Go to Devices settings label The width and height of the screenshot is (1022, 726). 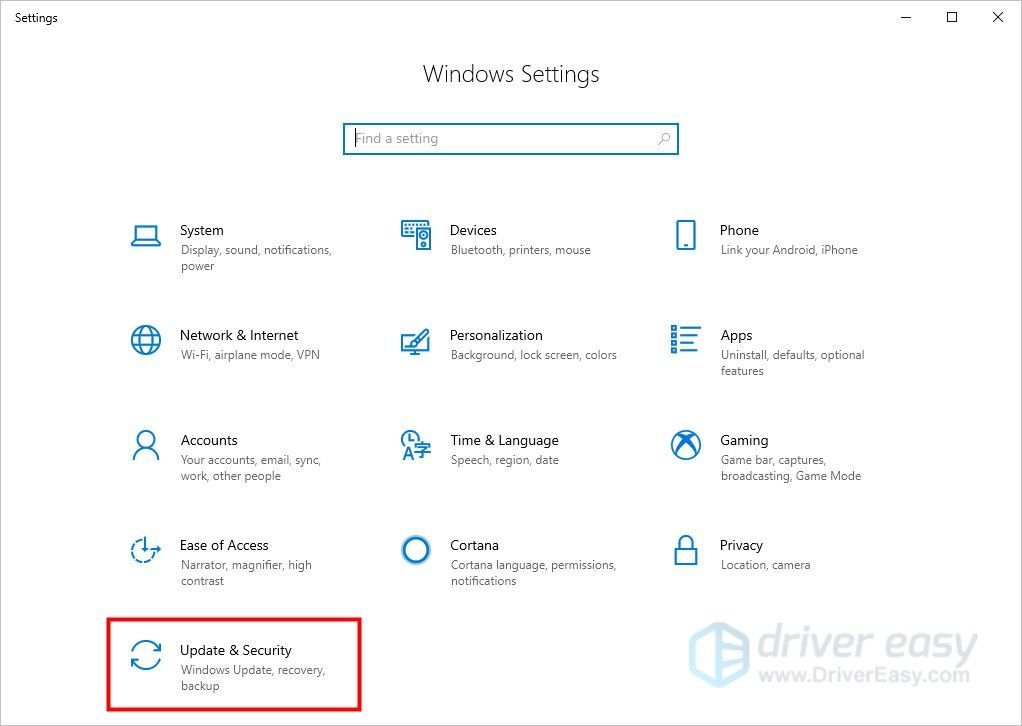tap(473, 230)
